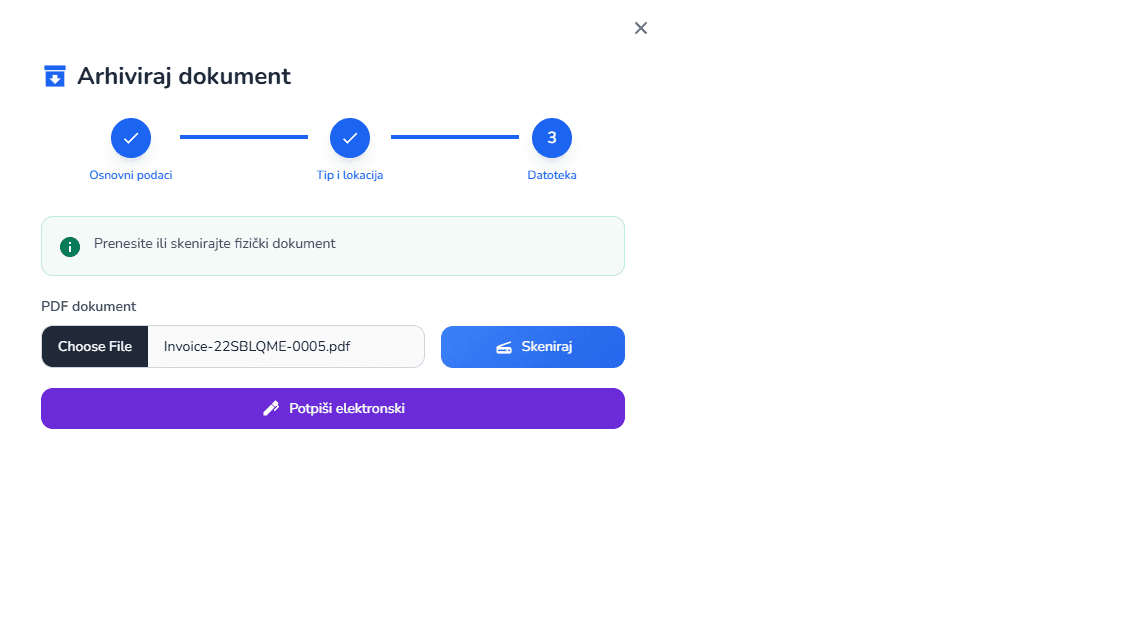Close the Arhiviraj dokument dialog
The width and height of the screenshot is (1146, 624).
coord(641,28)
